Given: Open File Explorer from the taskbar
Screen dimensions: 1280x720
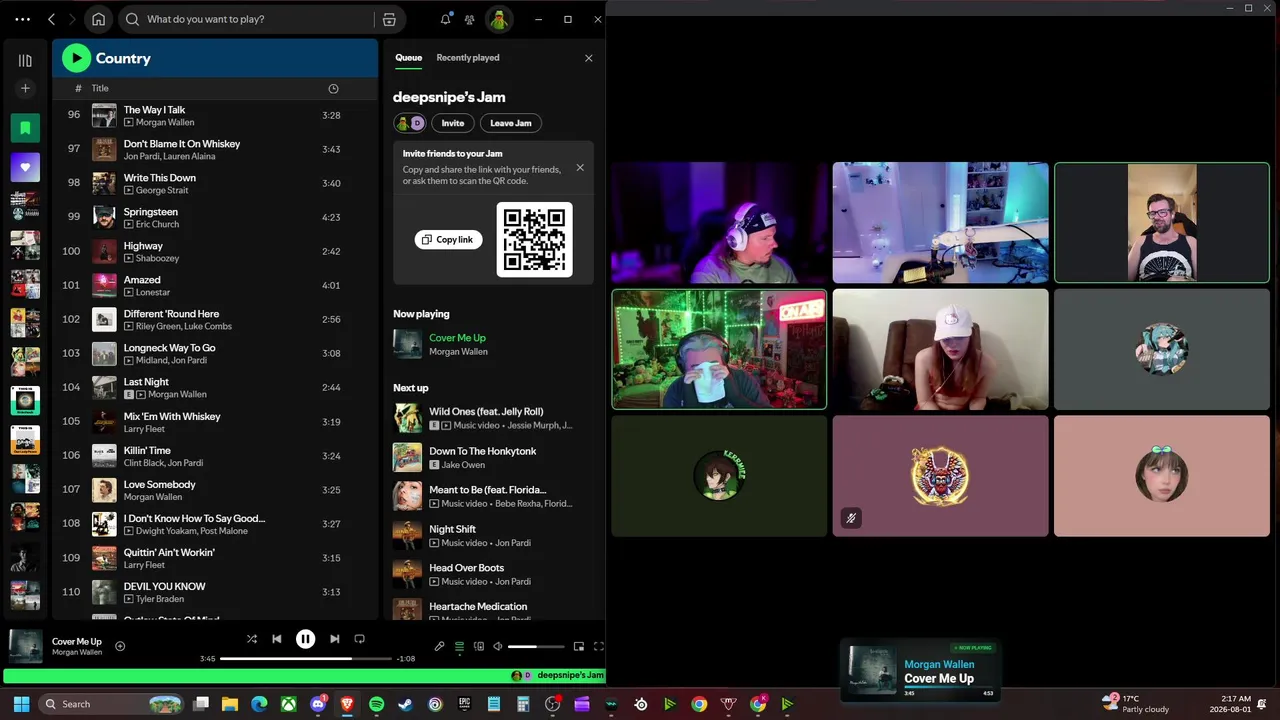Looking at the screenshot, I should [230, 704].
